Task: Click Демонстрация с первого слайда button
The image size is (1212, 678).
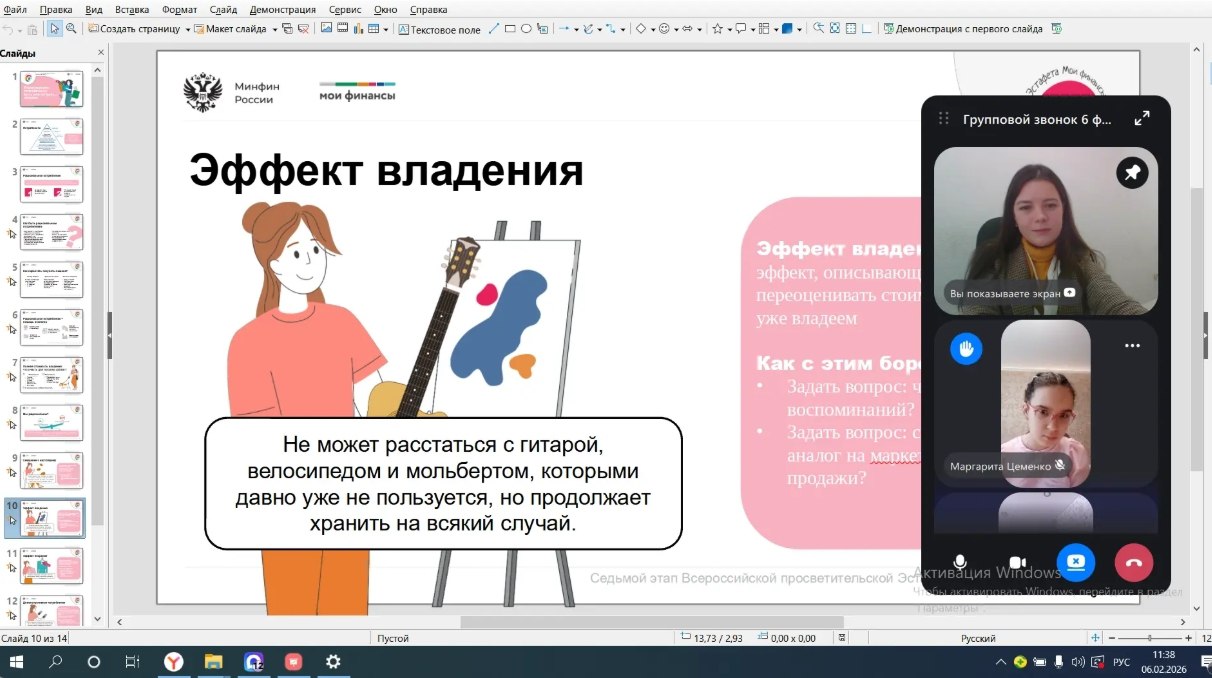Action: (961, 29)
